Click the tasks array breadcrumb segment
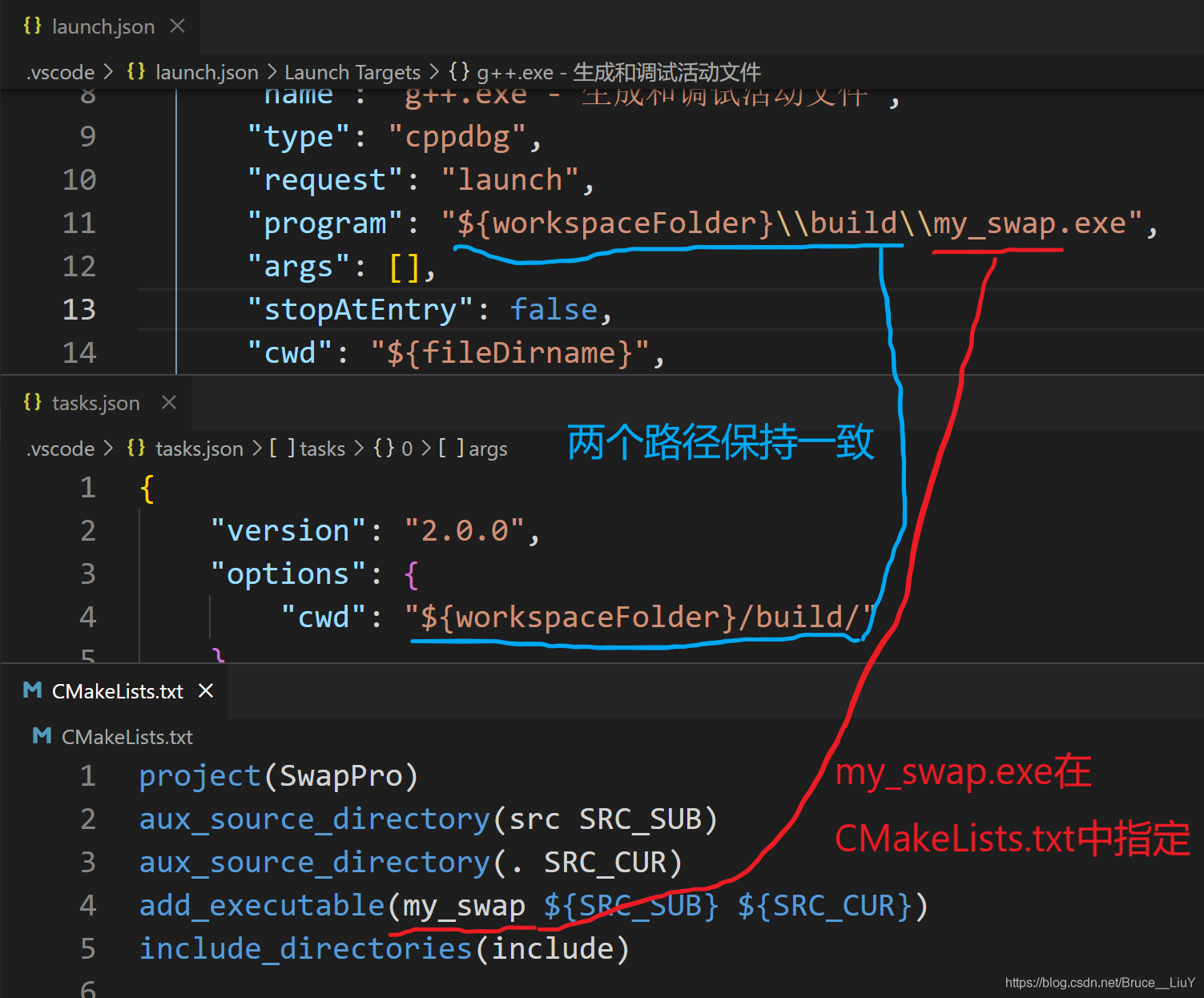1204x998 pixels. coord(322,449)
